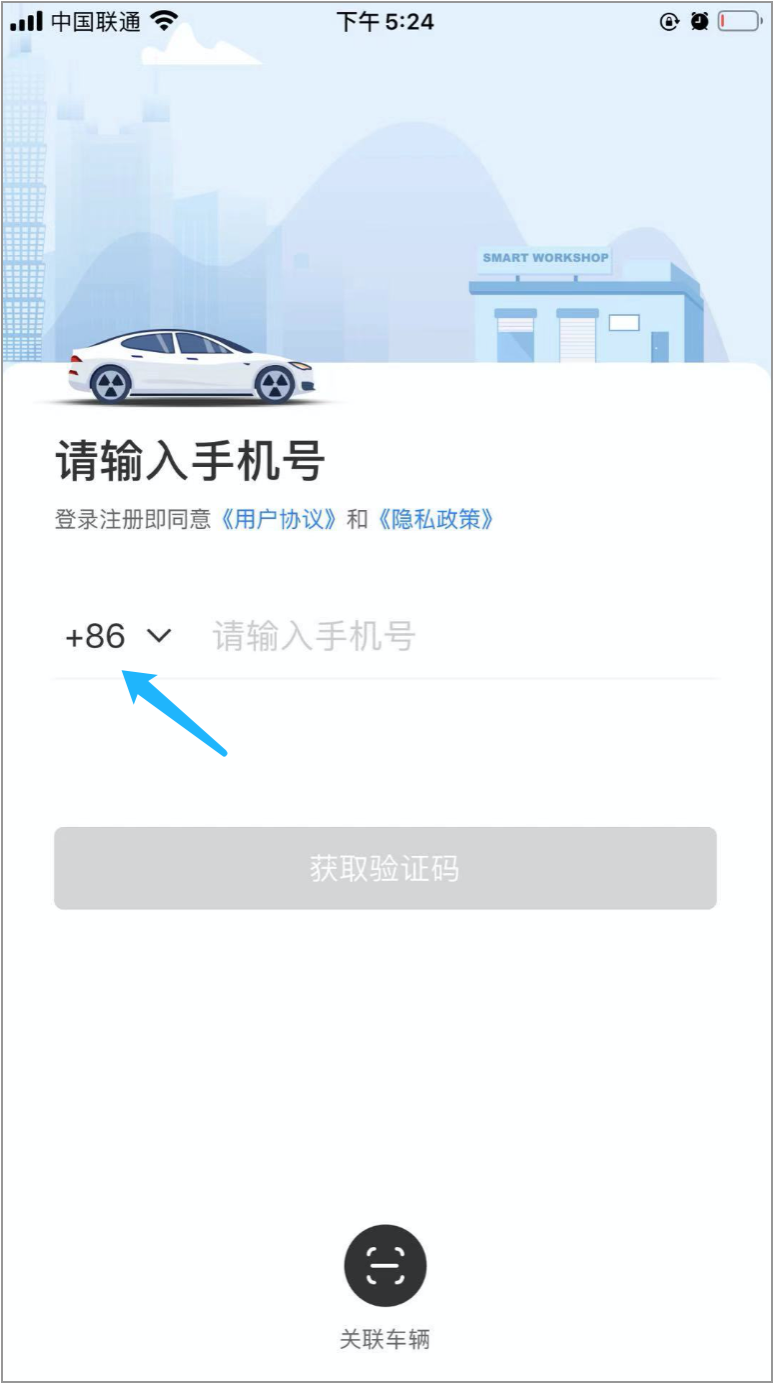The image size is (774, 1384).
Task: Tap the rotation lock status icon
Action: (669, 21)
